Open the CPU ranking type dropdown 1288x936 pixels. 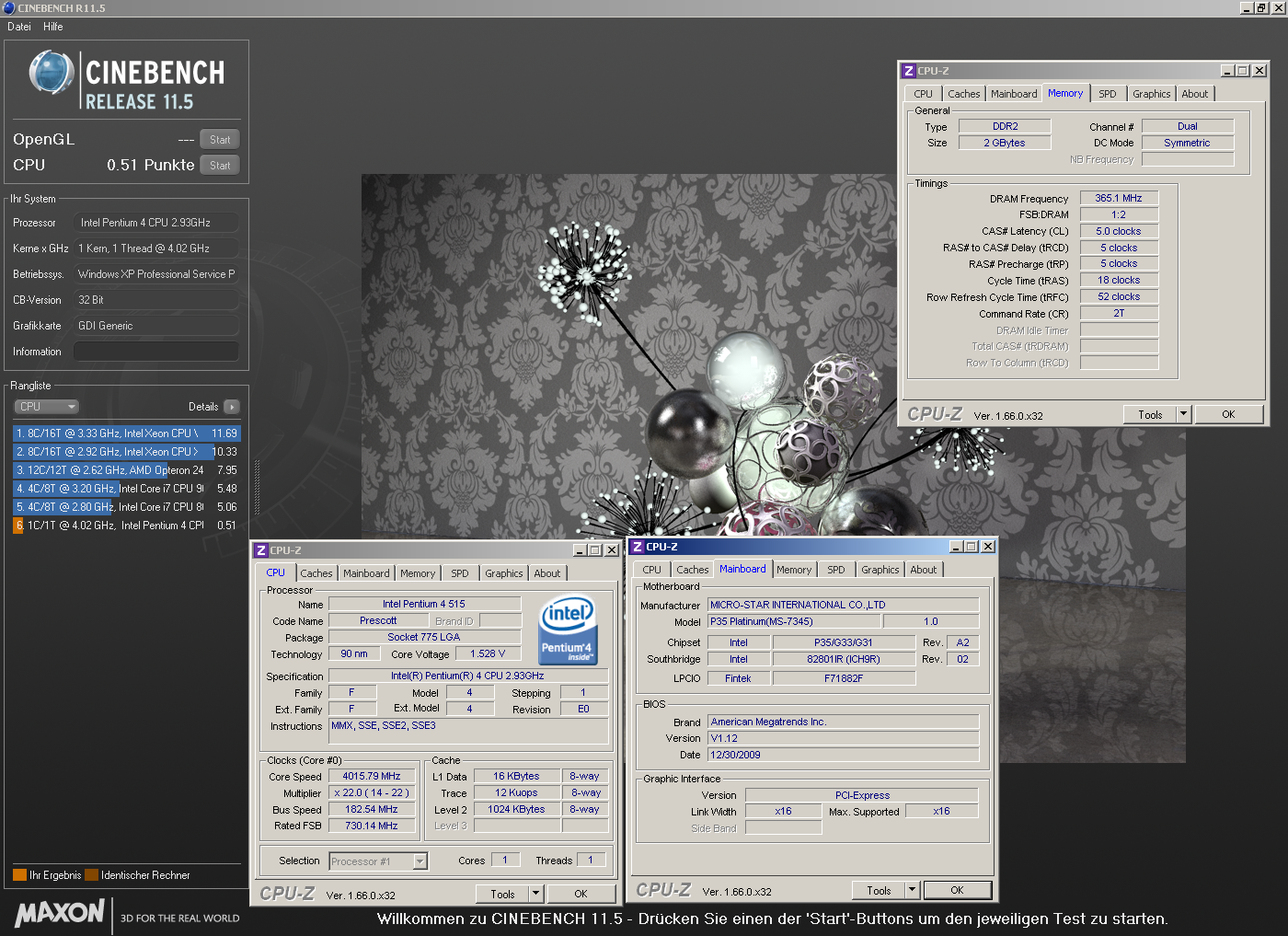click(x=46, y=407)
